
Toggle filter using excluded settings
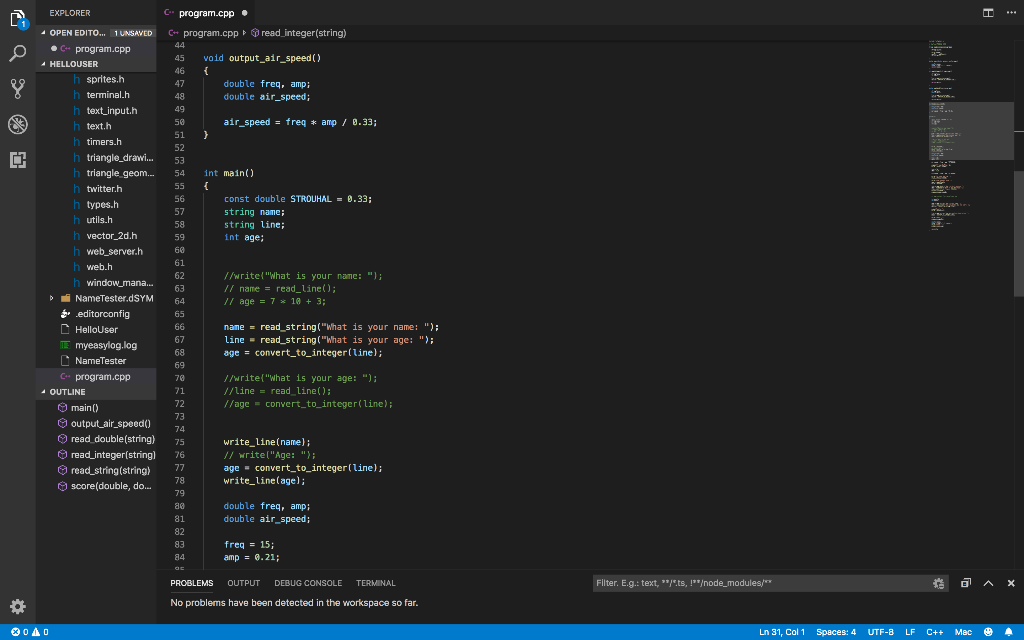tap(938, 582)
